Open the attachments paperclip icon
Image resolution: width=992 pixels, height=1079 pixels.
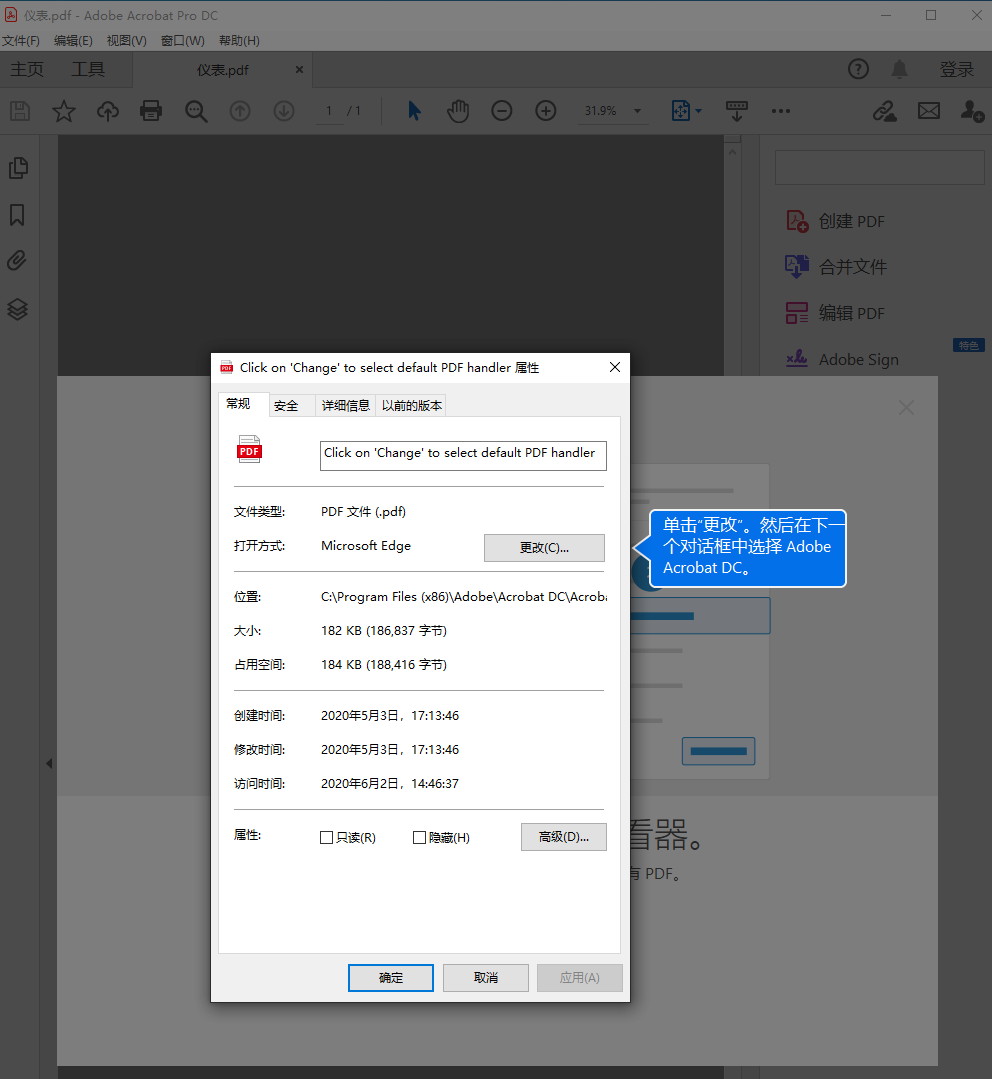point(17,261)
